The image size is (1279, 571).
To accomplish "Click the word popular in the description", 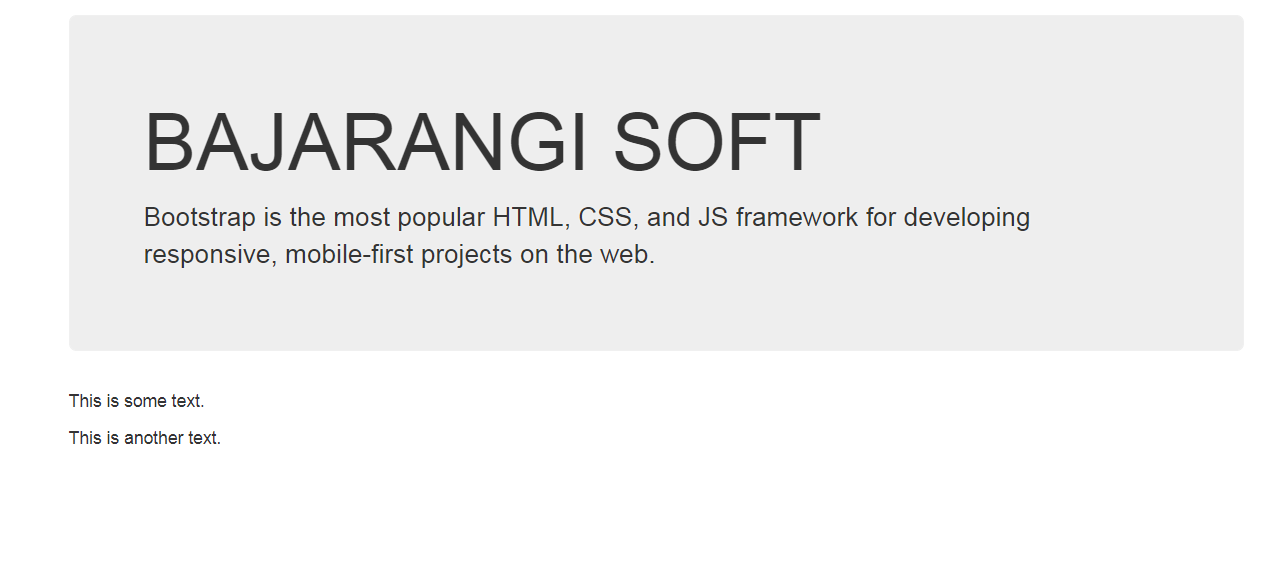I will pyautogui.click(x=438, y=218).
